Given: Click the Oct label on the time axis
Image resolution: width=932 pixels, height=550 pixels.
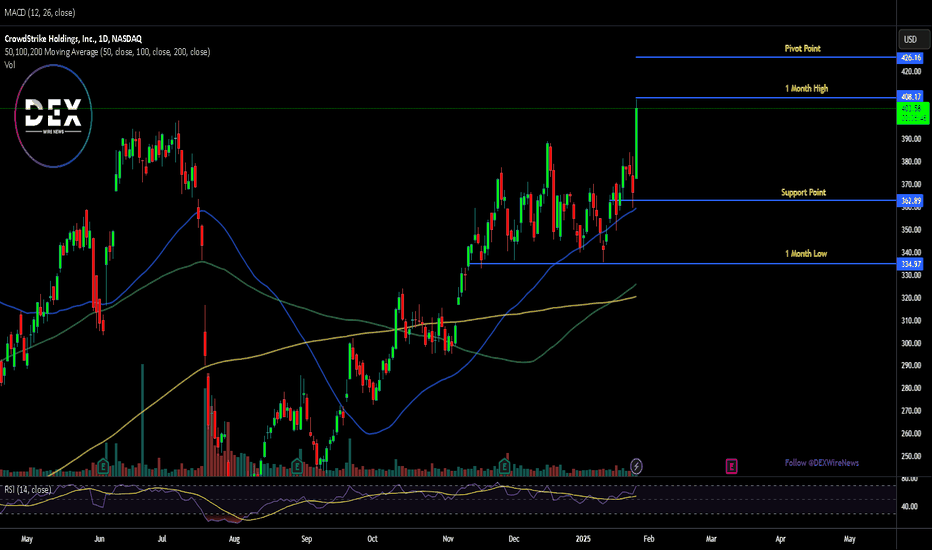Looking at the screenshot, I should [x=372, y=539].
